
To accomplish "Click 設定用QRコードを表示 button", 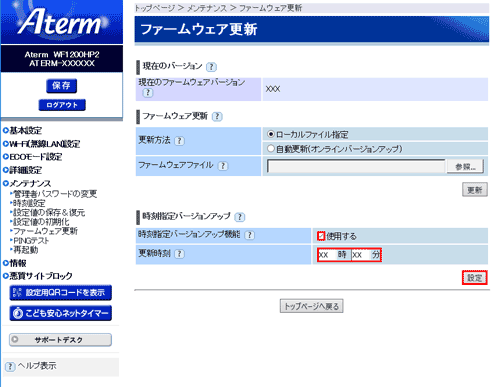I will click(x=61, y=293).
